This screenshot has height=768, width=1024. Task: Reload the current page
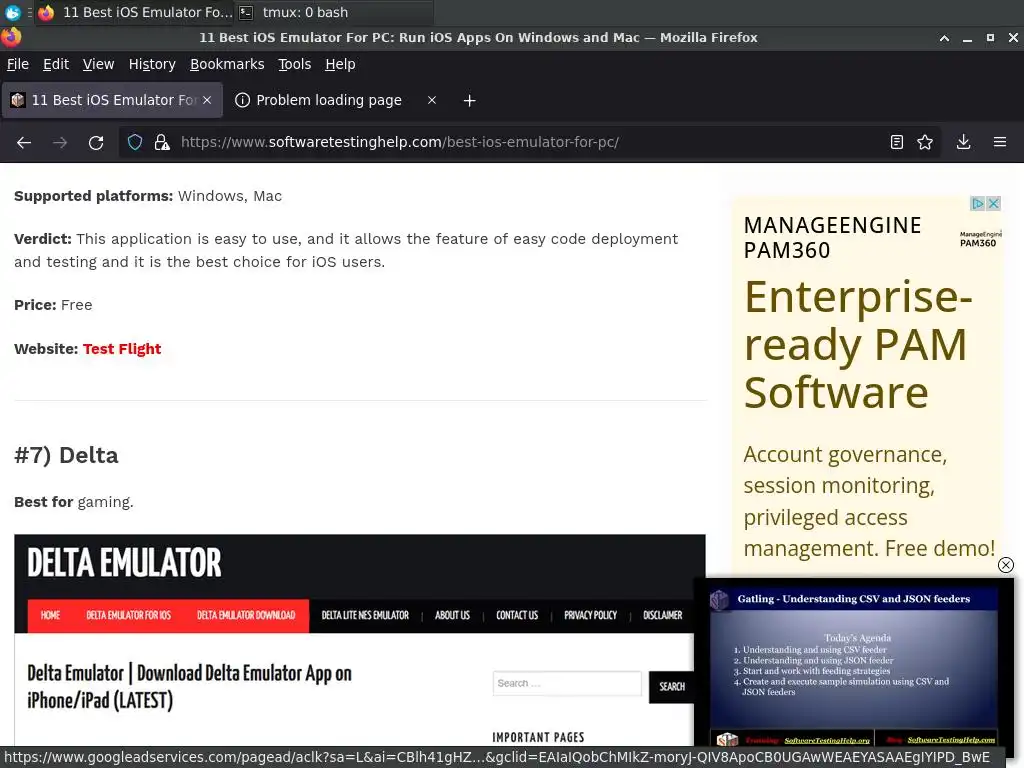tap(96, 142)
